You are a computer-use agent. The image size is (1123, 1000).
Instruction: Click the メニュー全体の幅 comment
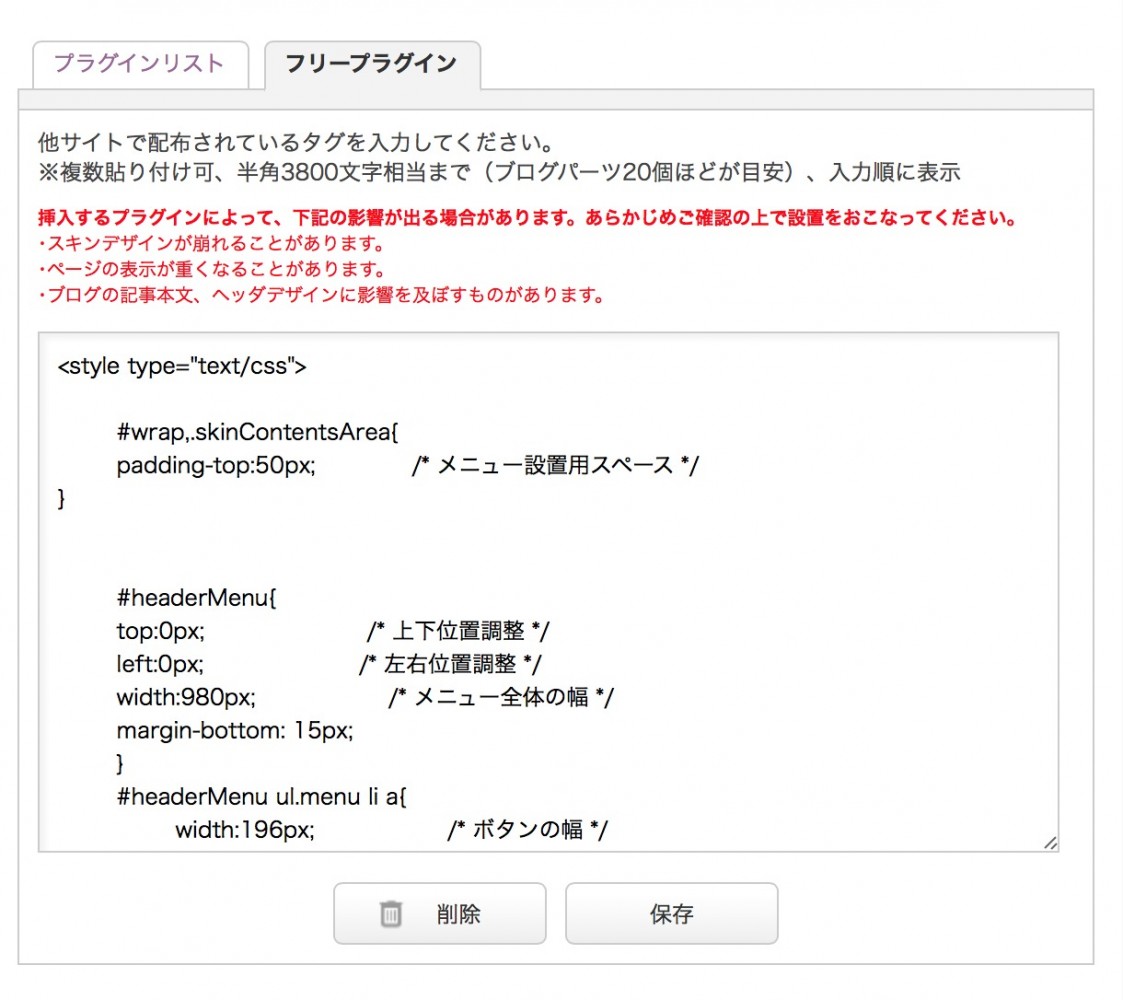pyautogui.click(x=501, y=696)
